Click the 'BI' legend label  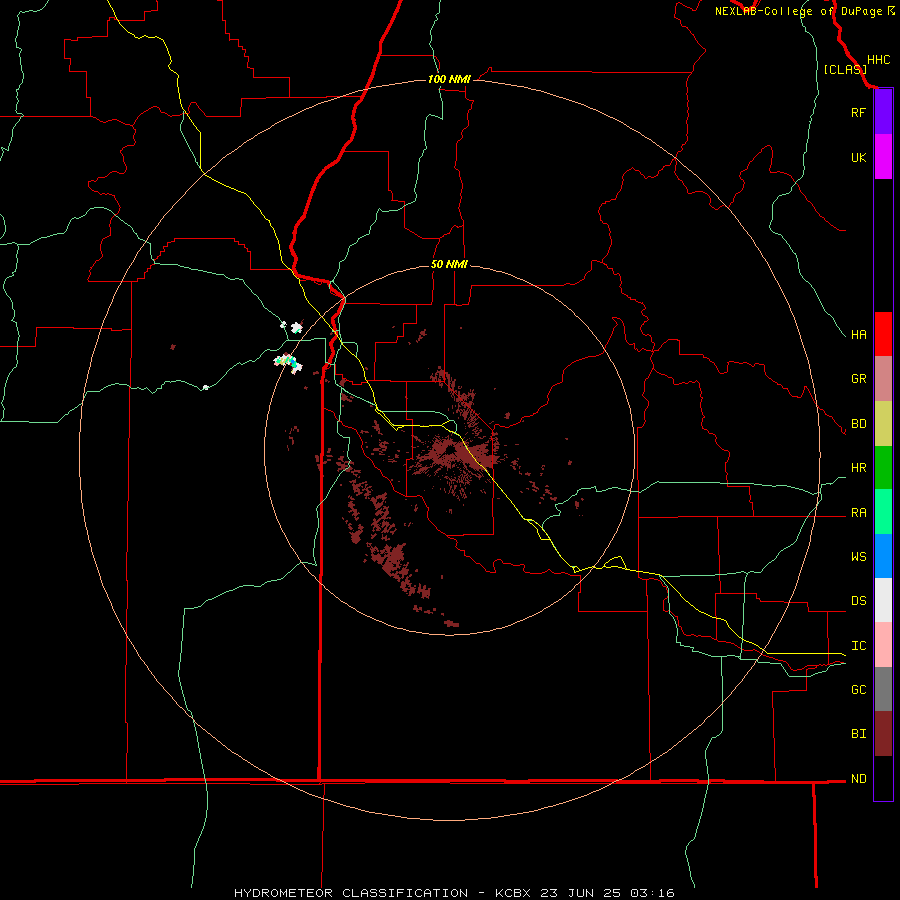click(x=858, y=734)
